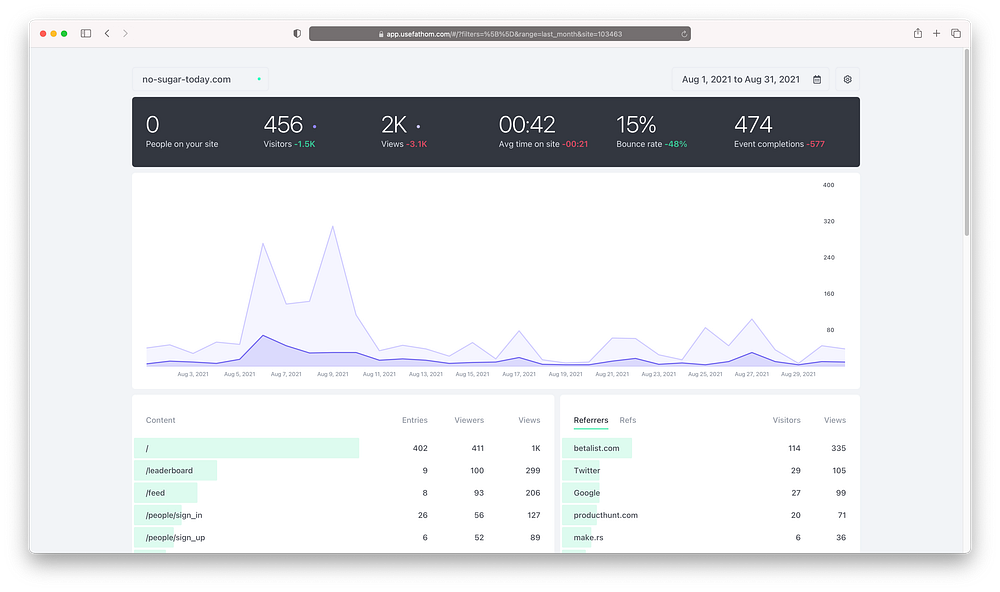Click the privacy shield icon

pos(297,34)
